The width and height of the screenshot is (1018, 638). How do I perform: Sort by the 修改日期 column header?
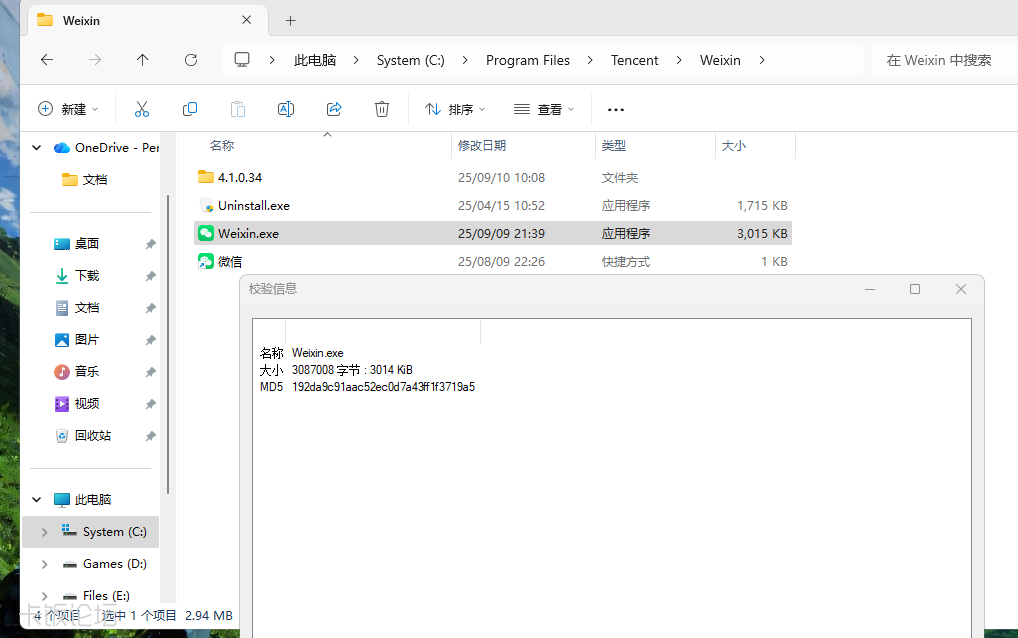point(482,145)
